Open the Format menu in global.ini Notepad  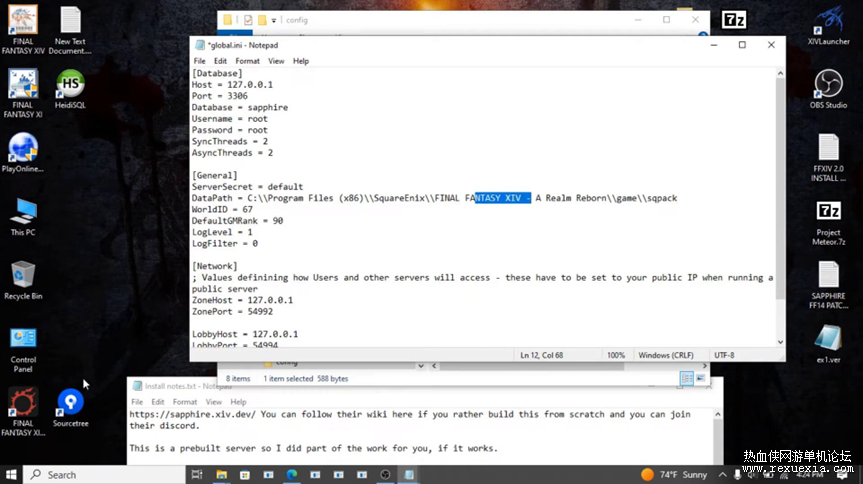tap(247, 61)
